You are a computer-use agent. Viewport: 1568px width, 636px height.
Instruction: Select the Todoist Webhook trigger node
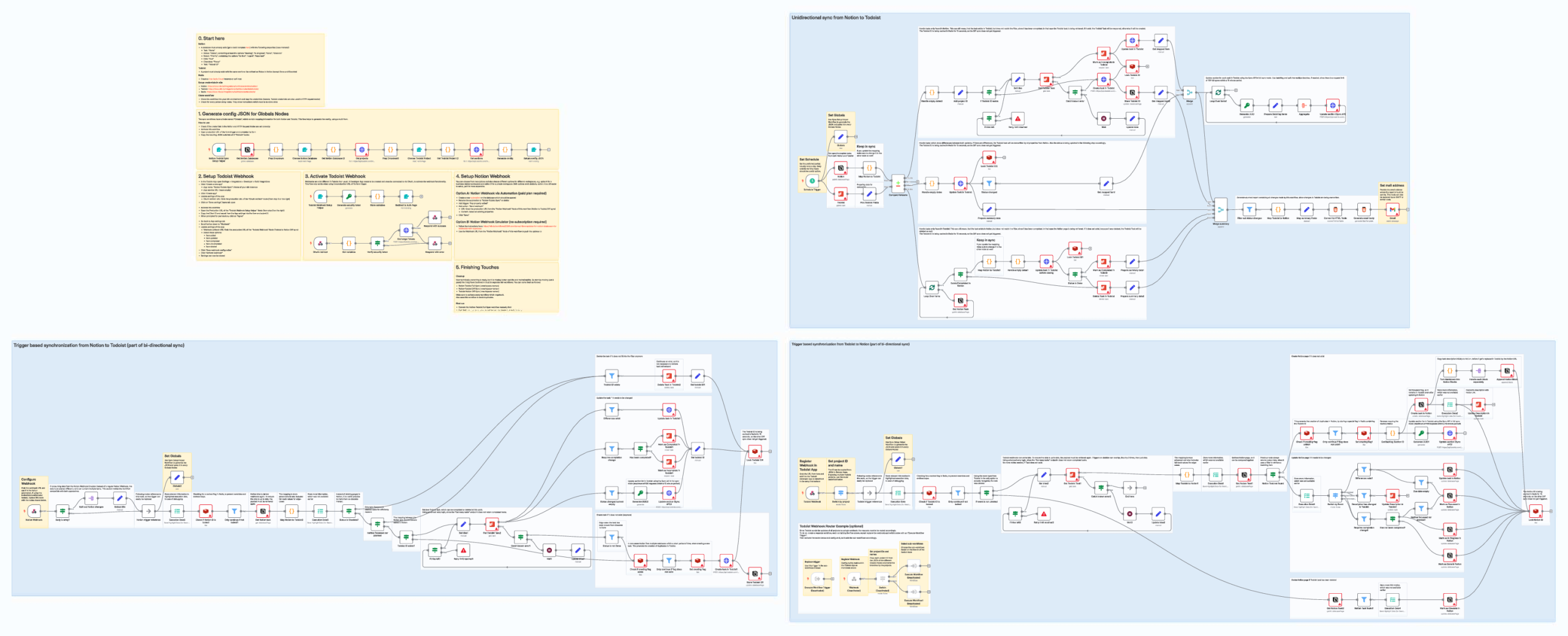812,493
